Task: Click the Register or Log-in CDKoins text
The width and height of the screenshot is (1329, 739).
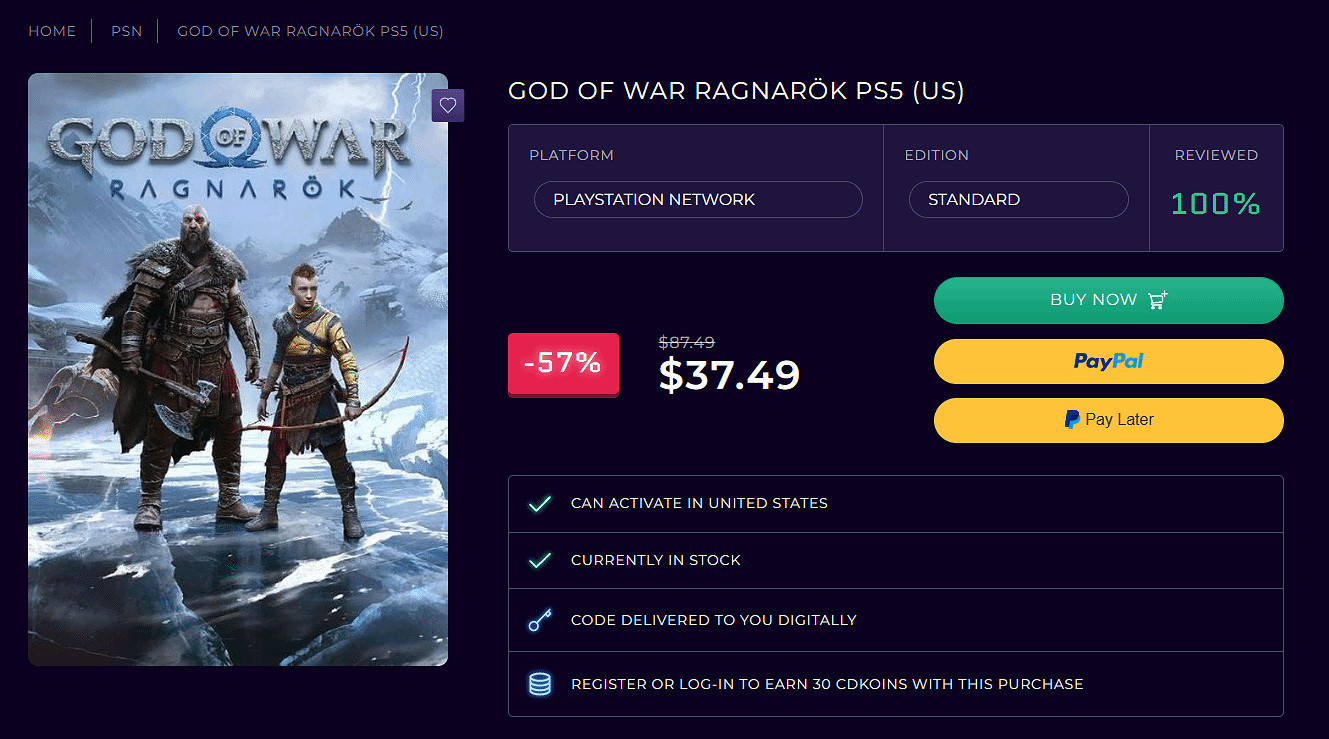Action: 827,685
